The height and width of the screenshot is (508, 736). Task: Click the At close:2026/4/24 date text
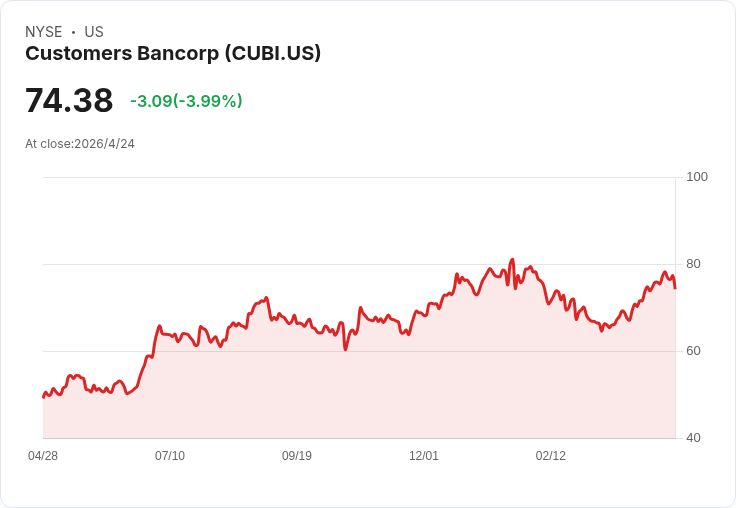click(x=80, y=144)
